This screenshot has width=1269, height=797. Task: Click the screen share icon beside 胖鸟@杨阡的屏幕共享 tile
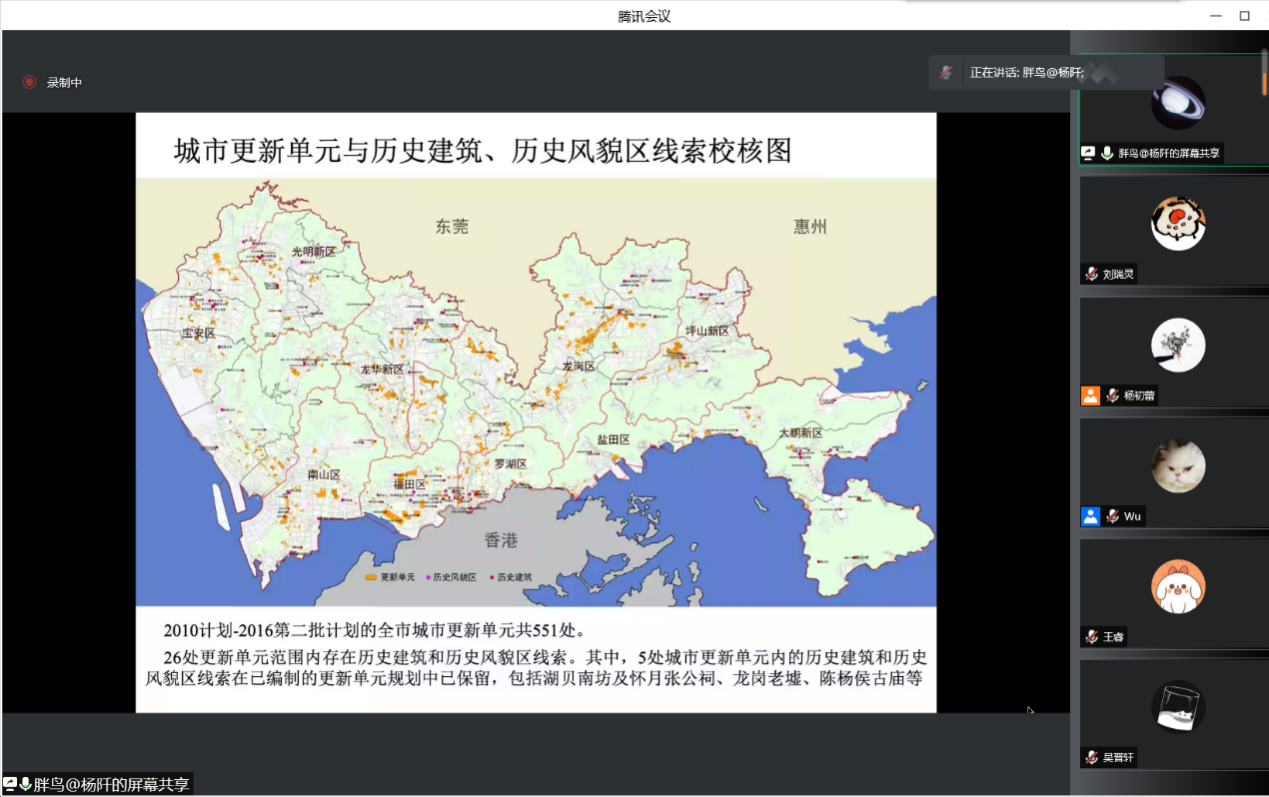tap(1088, 153)
